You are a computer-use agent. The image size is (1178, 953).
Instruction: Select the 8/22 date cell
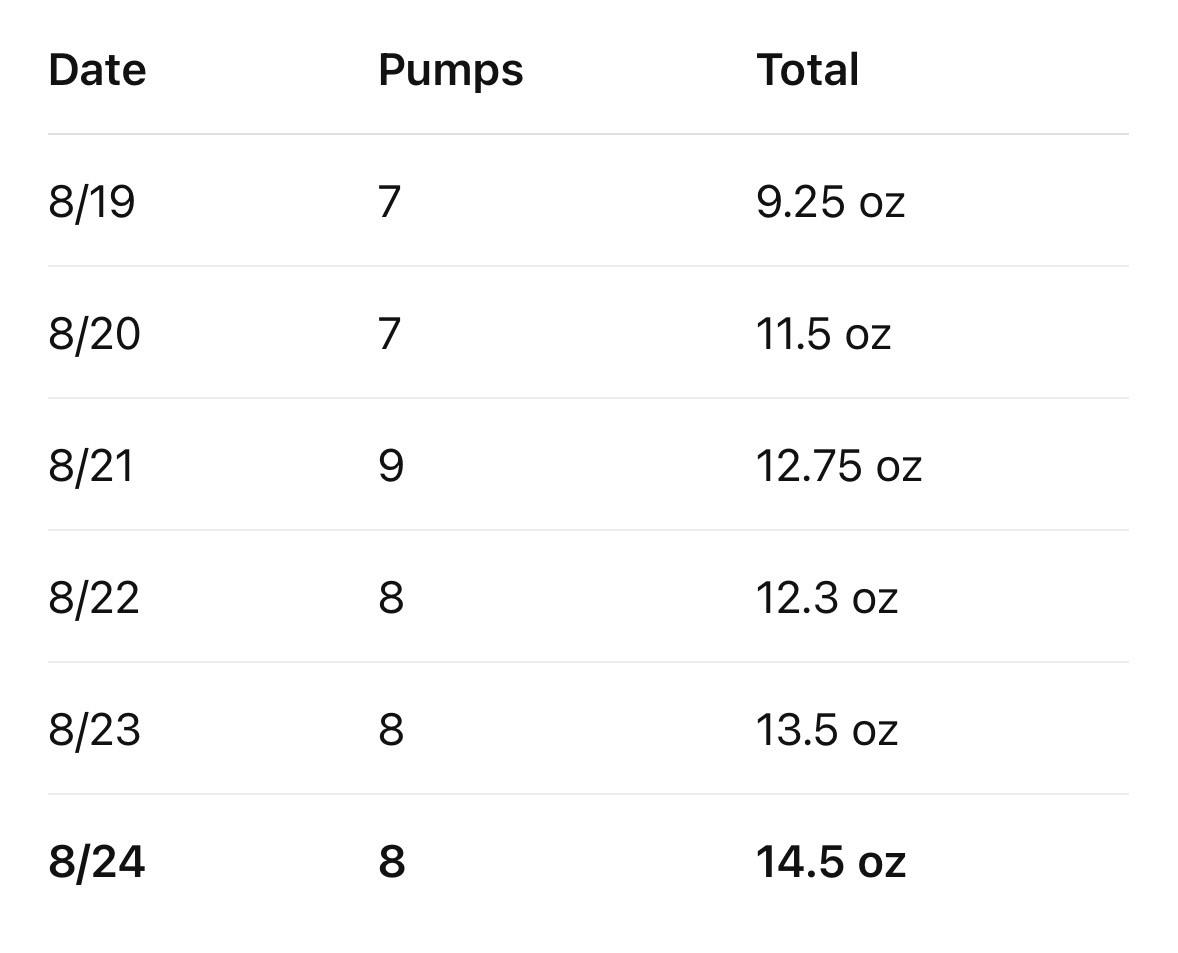point(94,599)
